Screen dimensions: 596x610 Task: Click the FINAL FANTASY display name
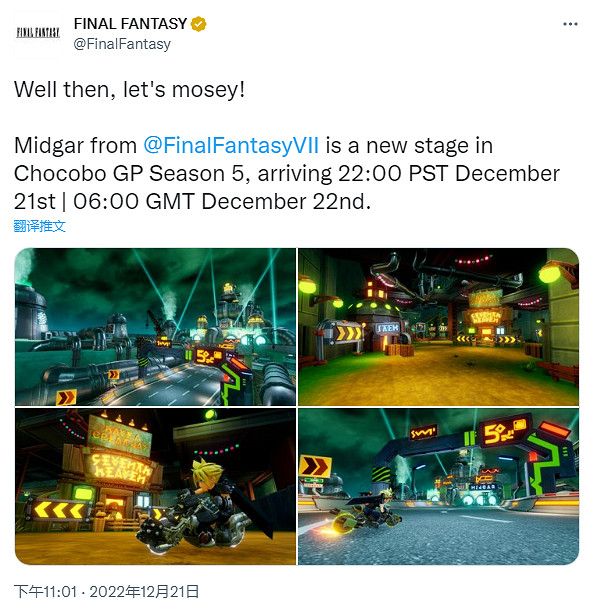point(130,24)
